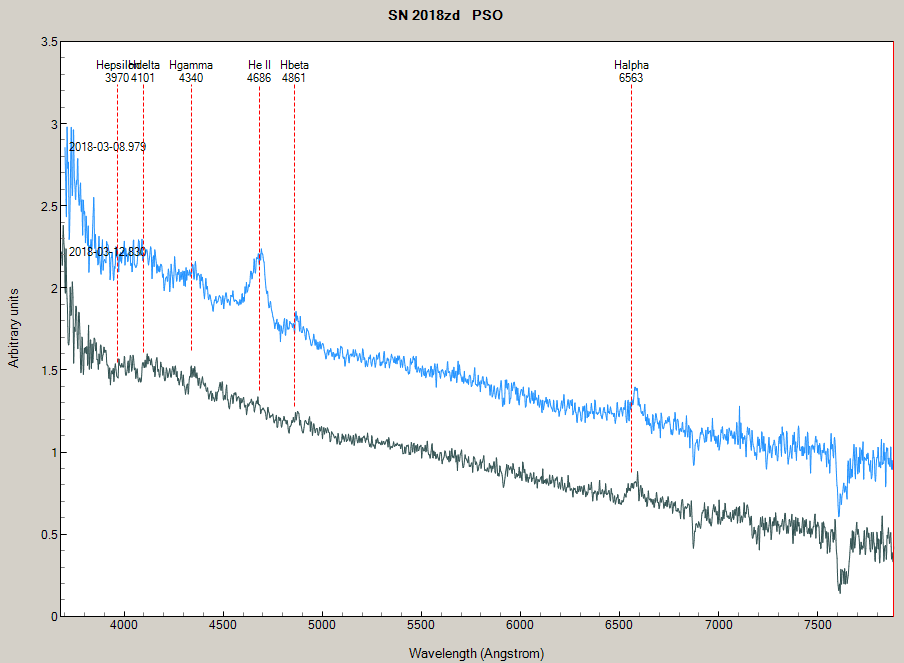Viewport: 904px width, 663px height.
Task: Select the 4000 x-axis tick label
Action: (124, 627)
